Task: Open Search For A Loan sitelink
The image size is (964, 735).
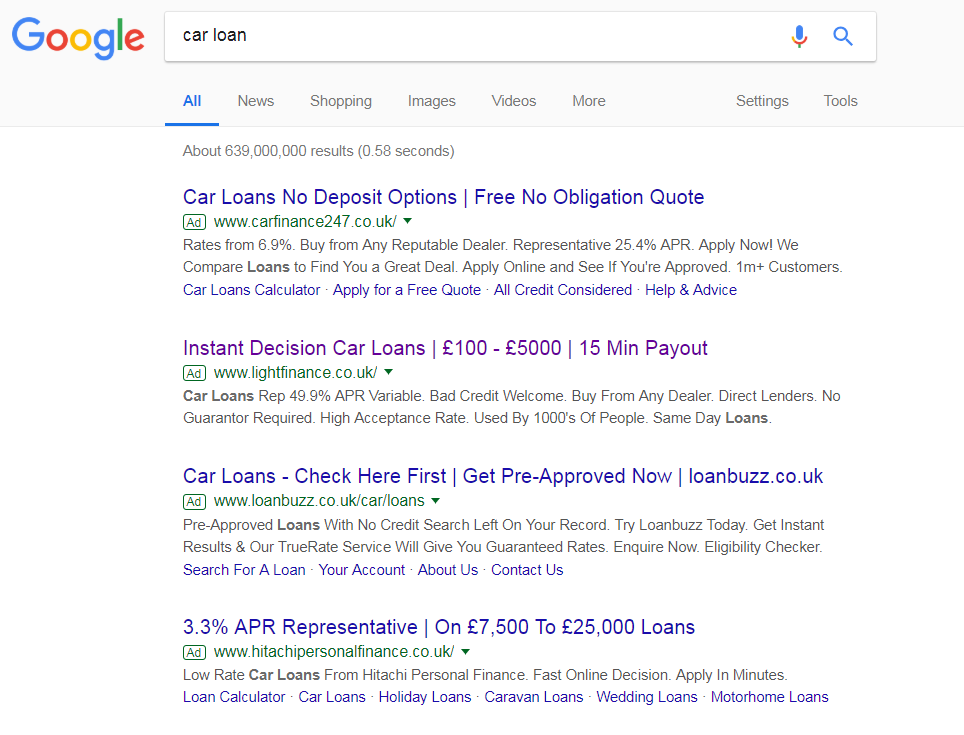Action: [244, 570]
